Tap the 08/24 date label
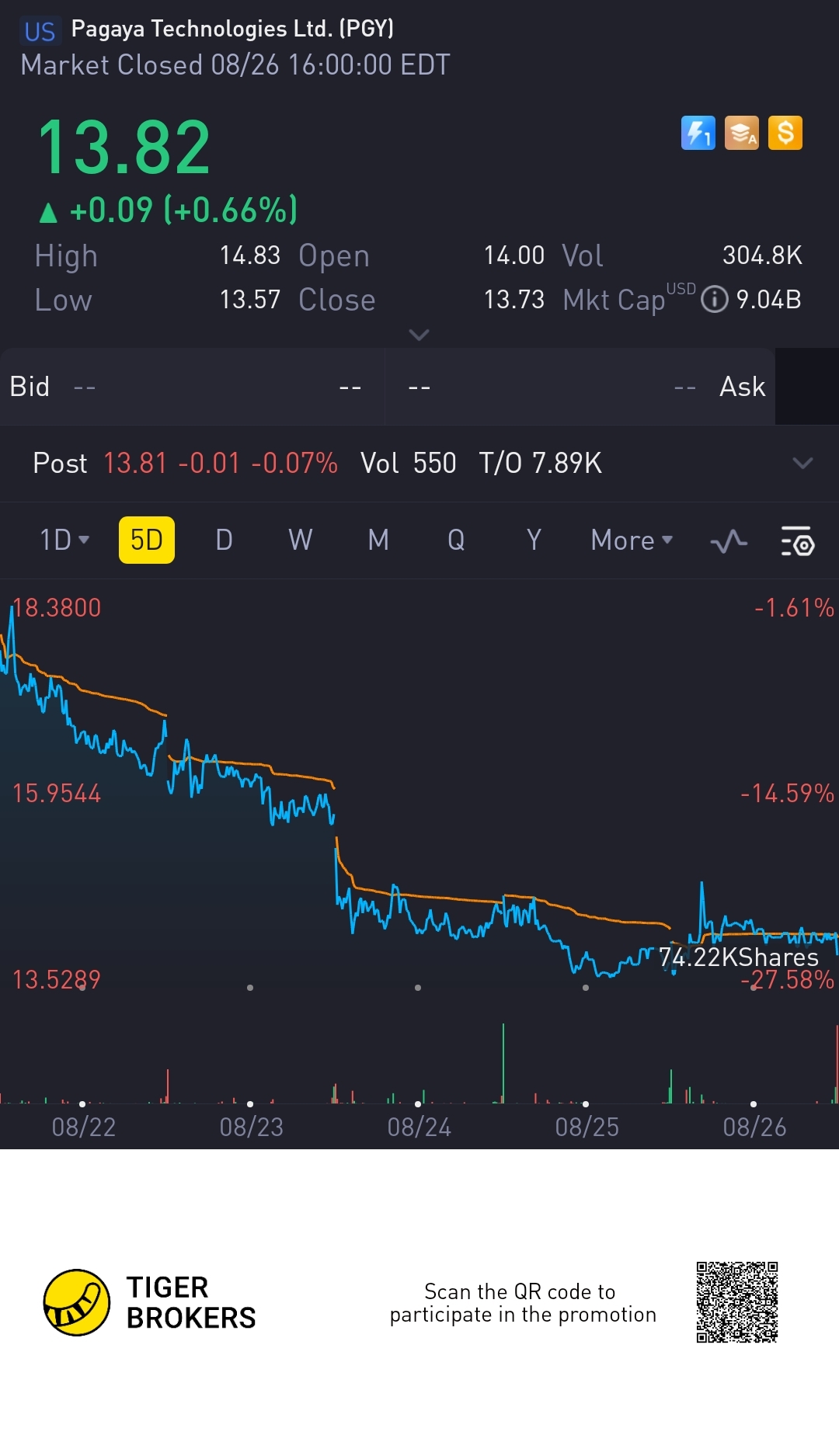 [x=419, y=1127]
